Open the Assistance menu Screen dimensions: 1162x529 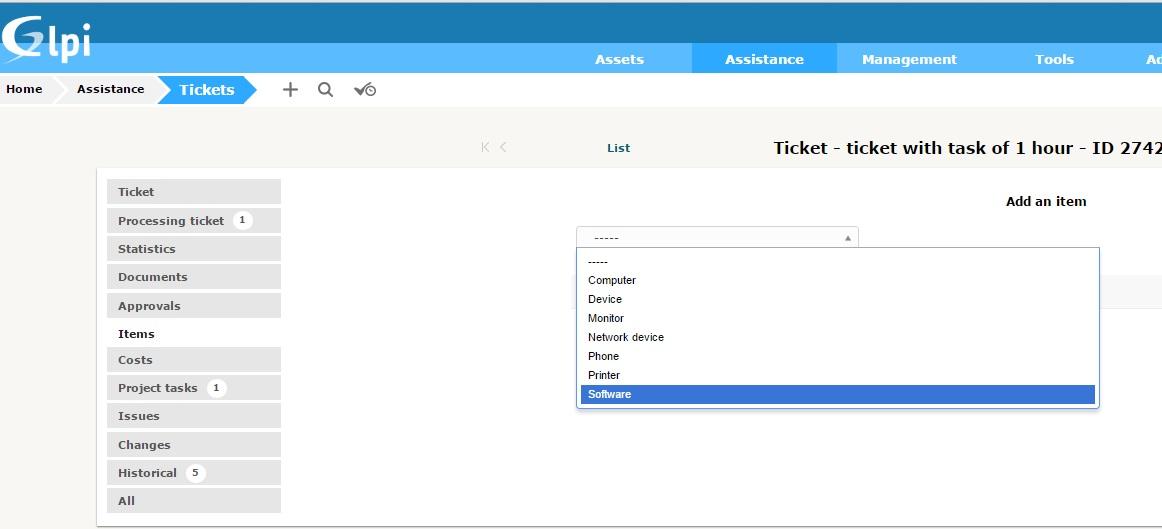pos(764,59)
